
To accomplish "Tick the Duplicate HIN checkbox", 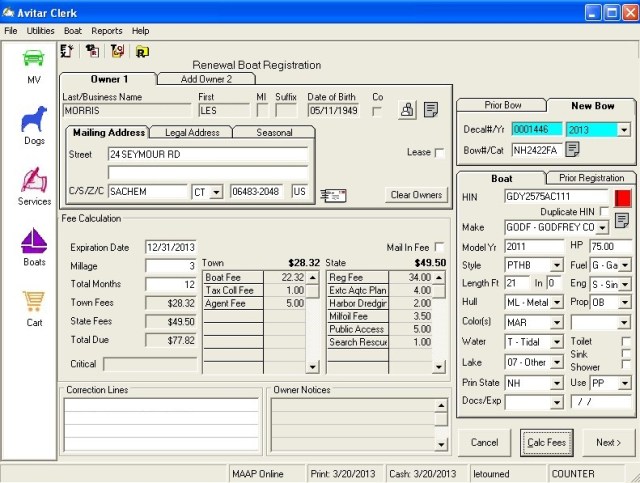I will click(x=603, y=212).
